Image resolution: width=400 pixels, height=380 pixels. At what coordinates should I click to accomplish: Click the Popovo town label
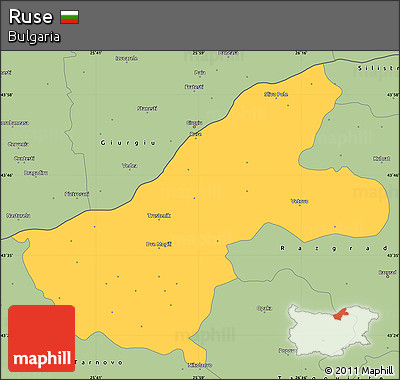click(x=286, y=350)
